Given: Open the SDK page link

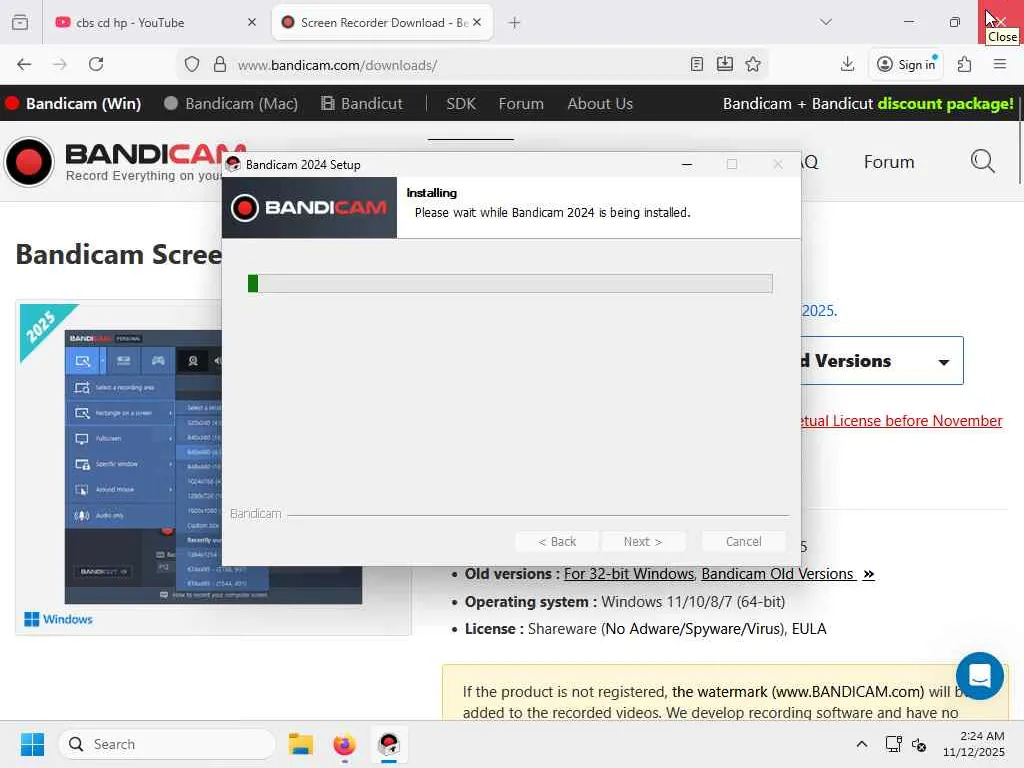Looking at the screenshot, I should point(460,103).
